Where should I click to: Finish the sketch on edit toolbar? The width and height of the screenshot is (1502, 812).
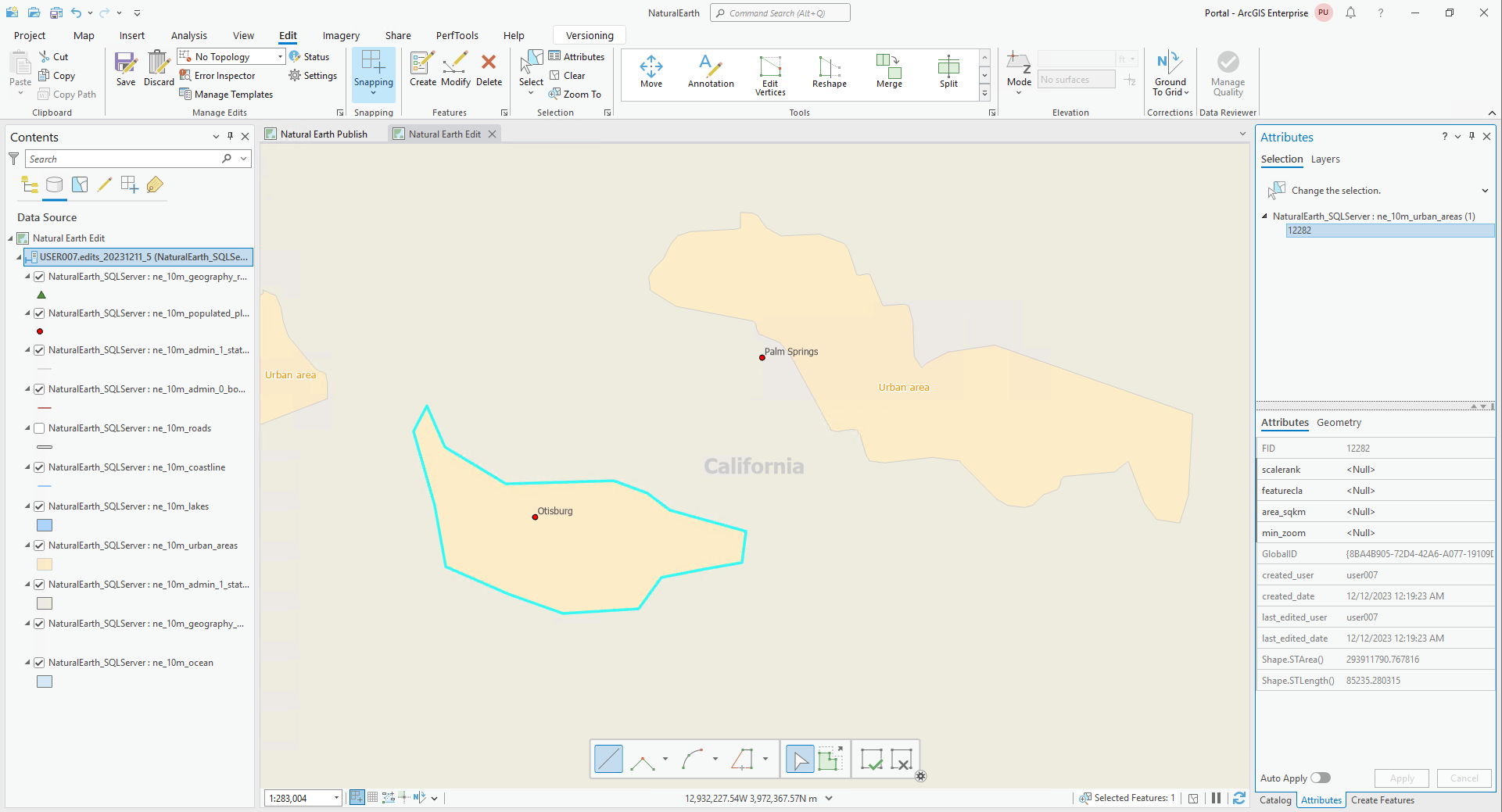pyautogui.click(x=871, y=759)
